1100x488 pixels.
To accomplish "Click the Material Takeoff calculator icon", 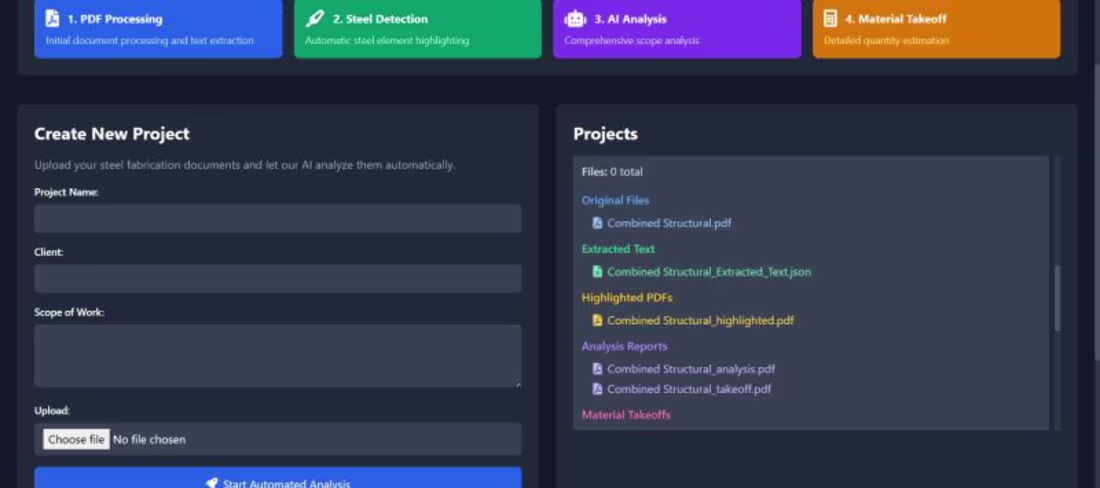I will click(831, 19).
